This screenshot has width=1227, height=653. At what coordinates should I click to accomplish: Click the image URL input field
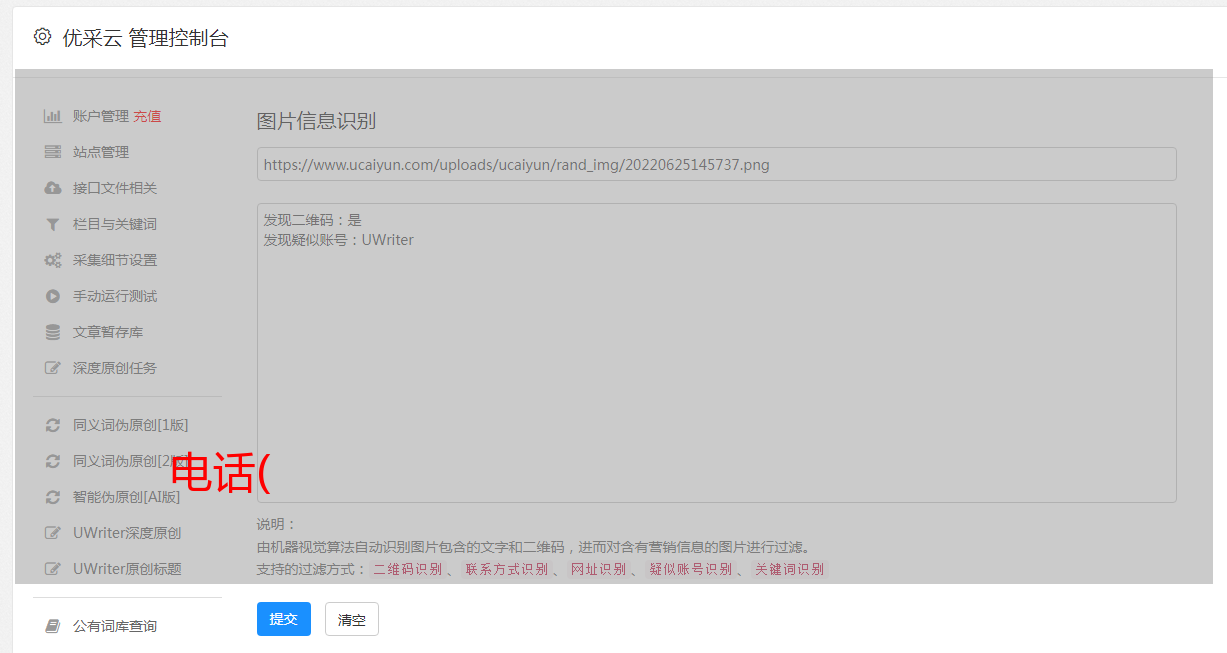(x=716, y=164)
